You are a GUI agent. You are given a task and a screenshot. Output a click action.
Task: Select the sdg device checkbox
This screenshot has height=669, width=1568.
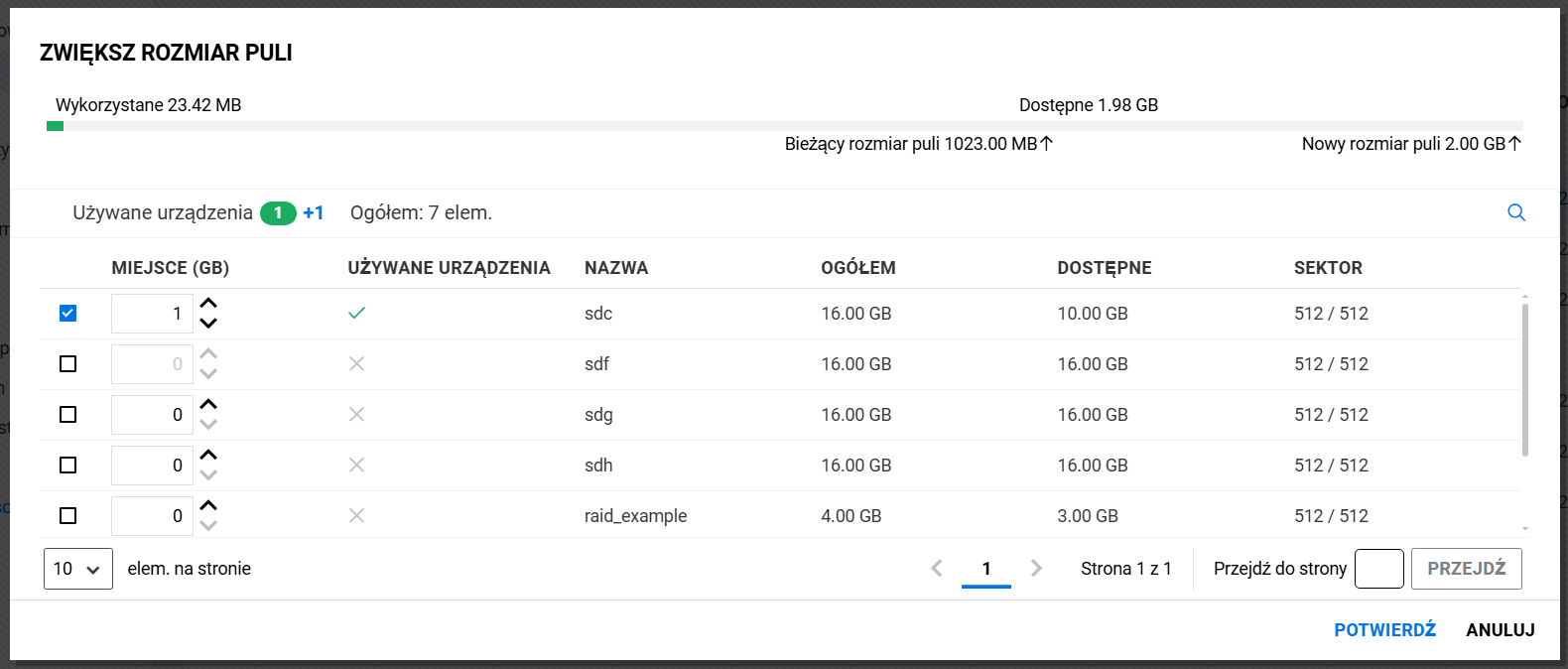tap(67, 415)
